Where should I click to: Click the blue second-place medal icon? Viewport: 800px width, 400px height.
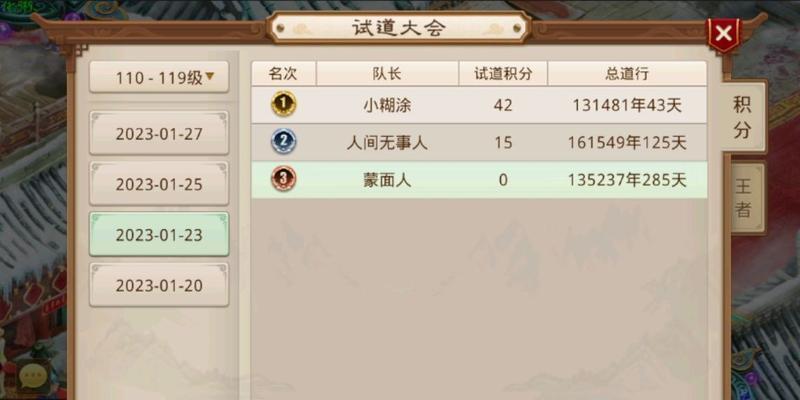[283, 142]
